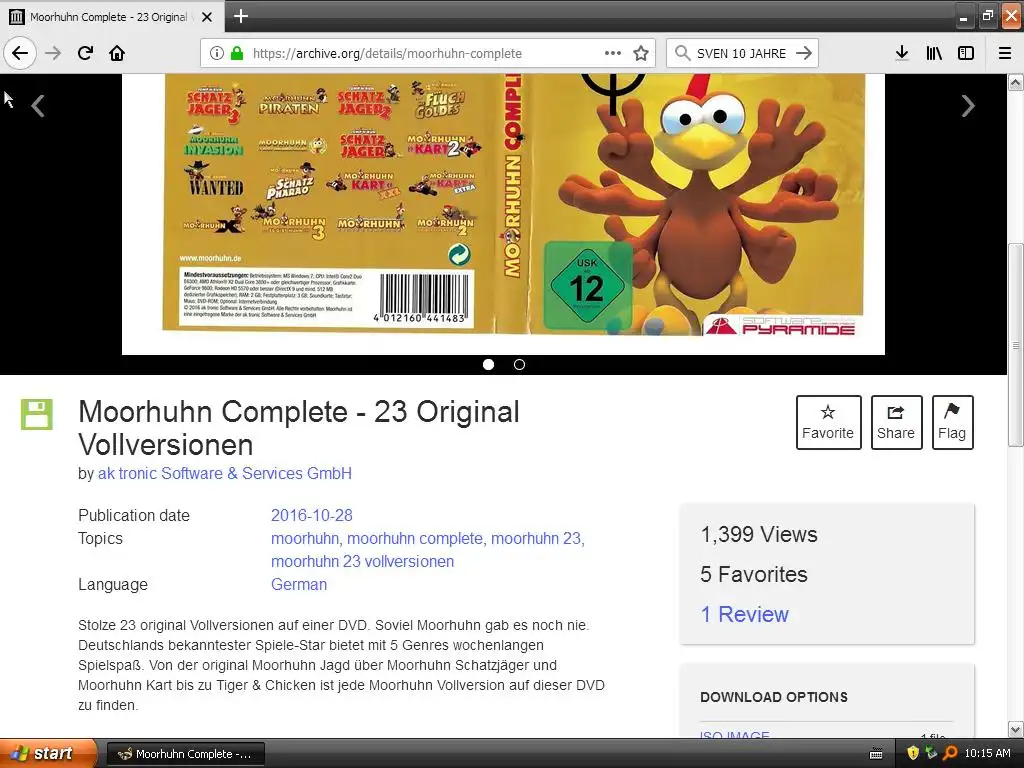Image resolution: width=1024 pixels, height=768 pixels.
Task: Click the 10:15 AM clock
Action: pos(987,754)
